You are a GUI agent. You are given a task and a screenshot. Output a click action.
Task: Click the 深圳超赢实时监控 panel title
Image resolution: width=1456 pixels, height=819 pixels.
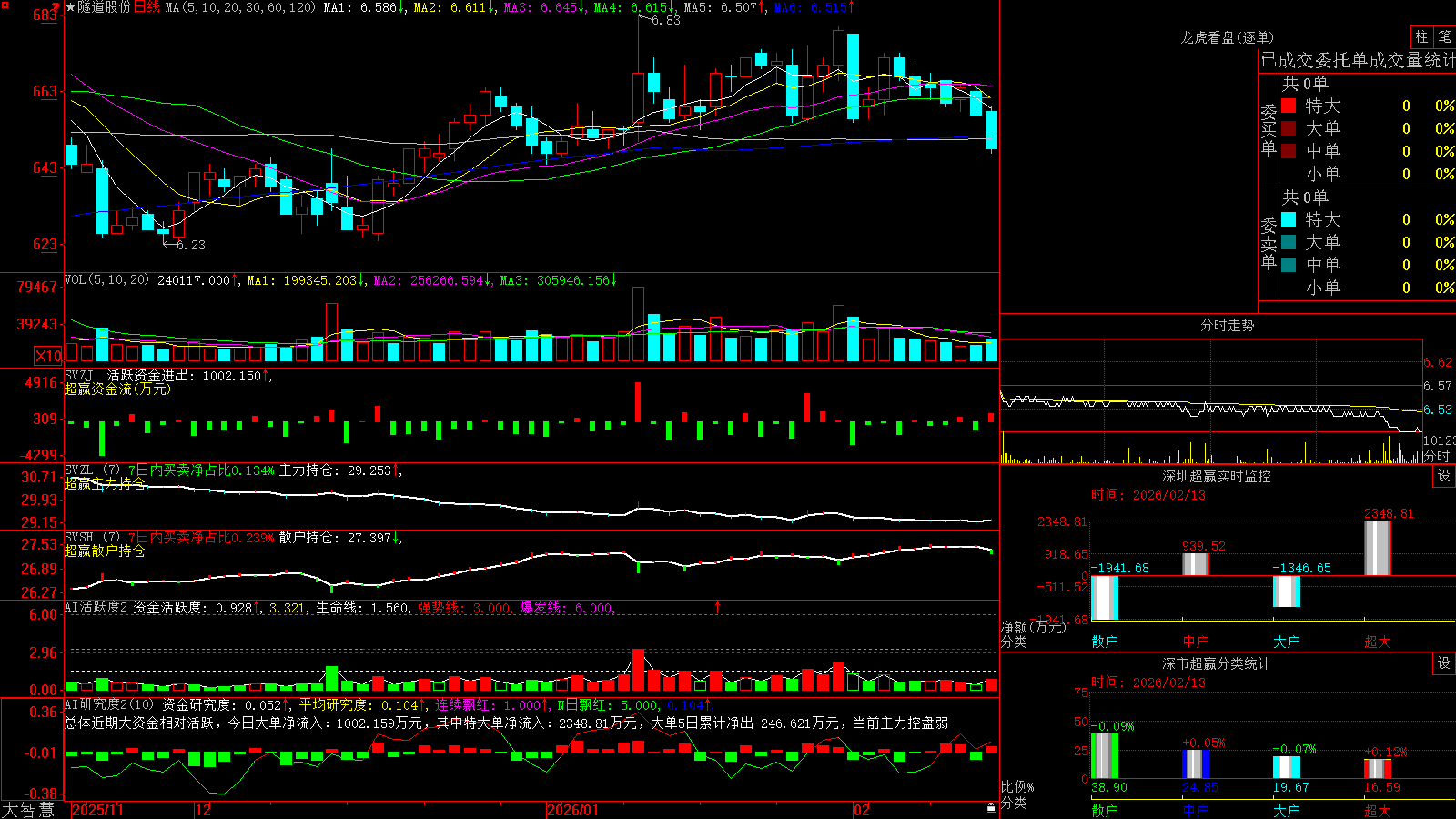click(1216, 476)
